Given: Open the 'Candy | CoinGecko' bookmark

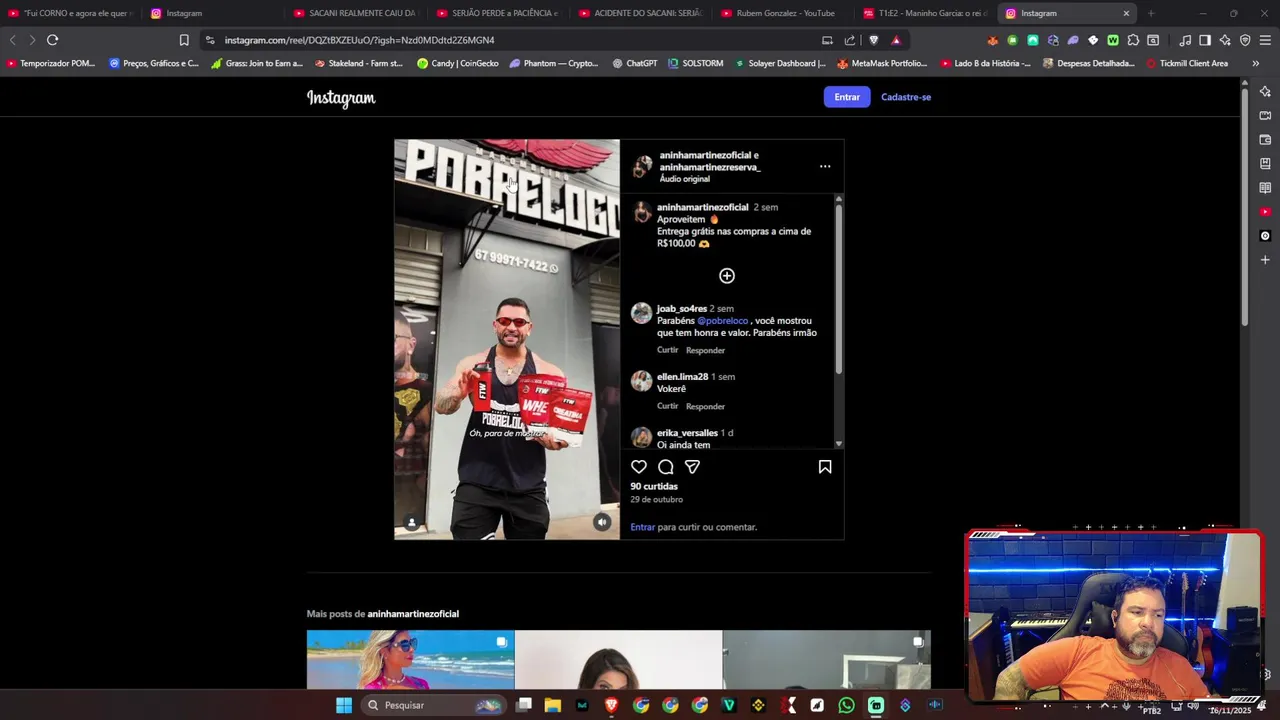Looking at the screenshot, I should [x=458, y=63].
